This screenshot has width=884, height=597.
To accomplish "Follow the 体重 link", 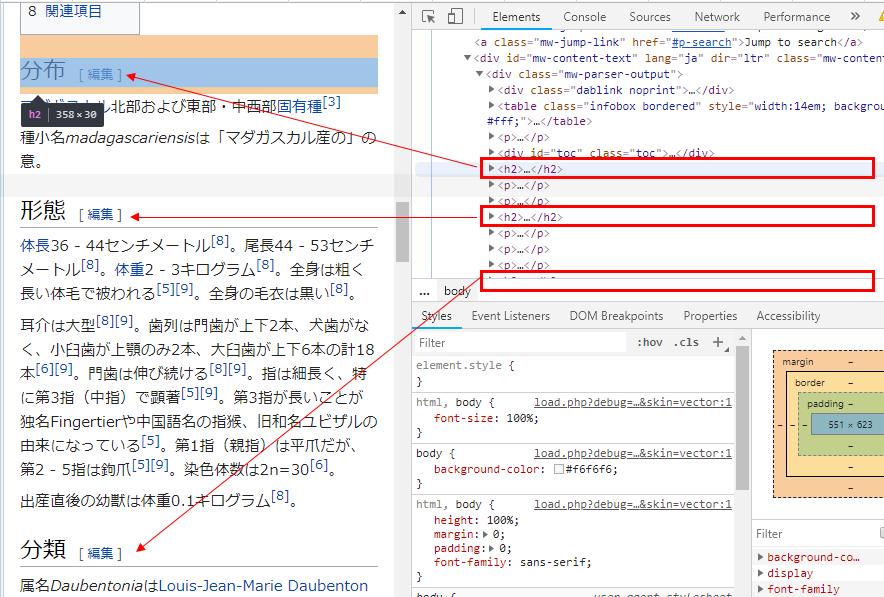I will click(130, 269).
